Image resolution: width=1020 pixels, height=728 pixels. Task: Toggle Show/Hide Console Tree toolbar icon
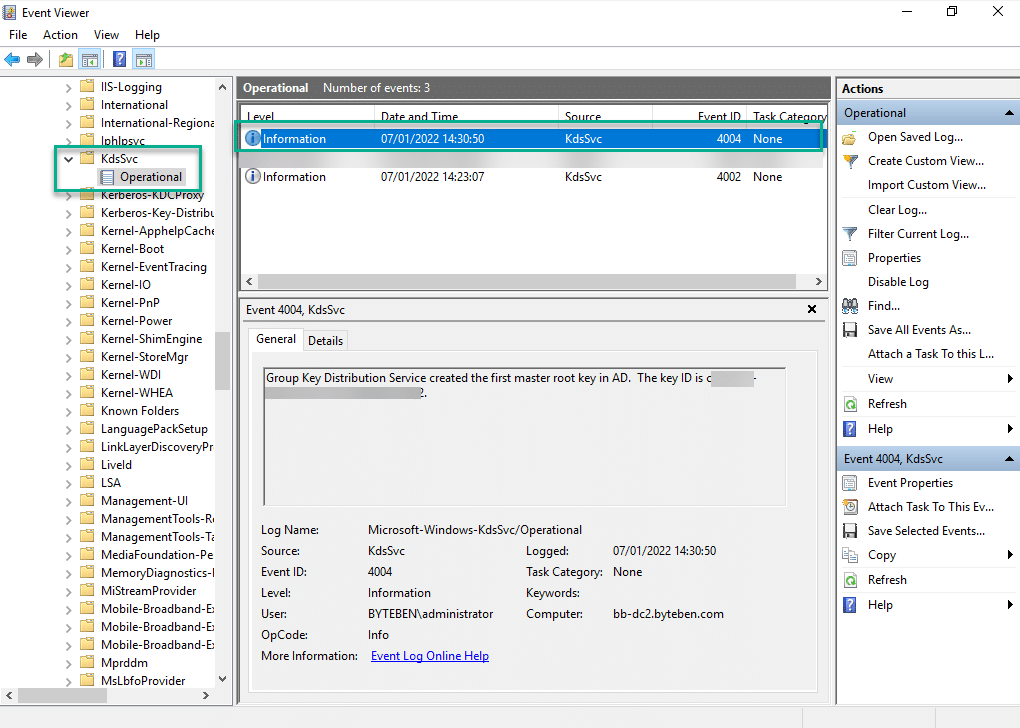coord(90,60)
